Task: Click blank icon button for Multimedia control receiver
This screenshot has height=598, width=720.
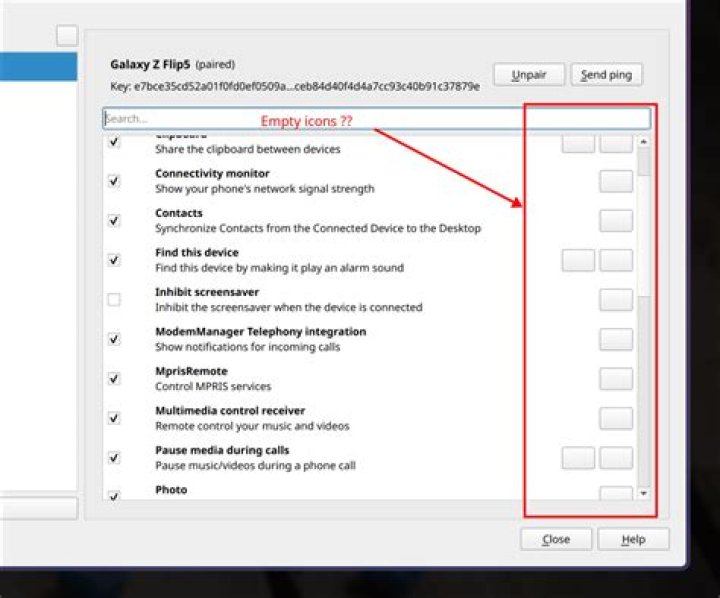Action: (616, 418)
